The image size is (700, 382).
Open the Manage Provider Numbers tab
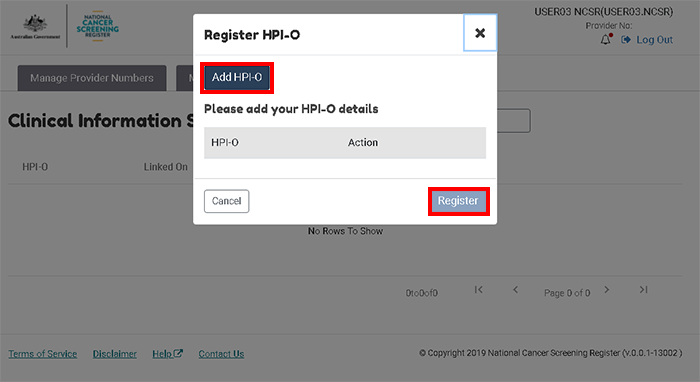92,78
